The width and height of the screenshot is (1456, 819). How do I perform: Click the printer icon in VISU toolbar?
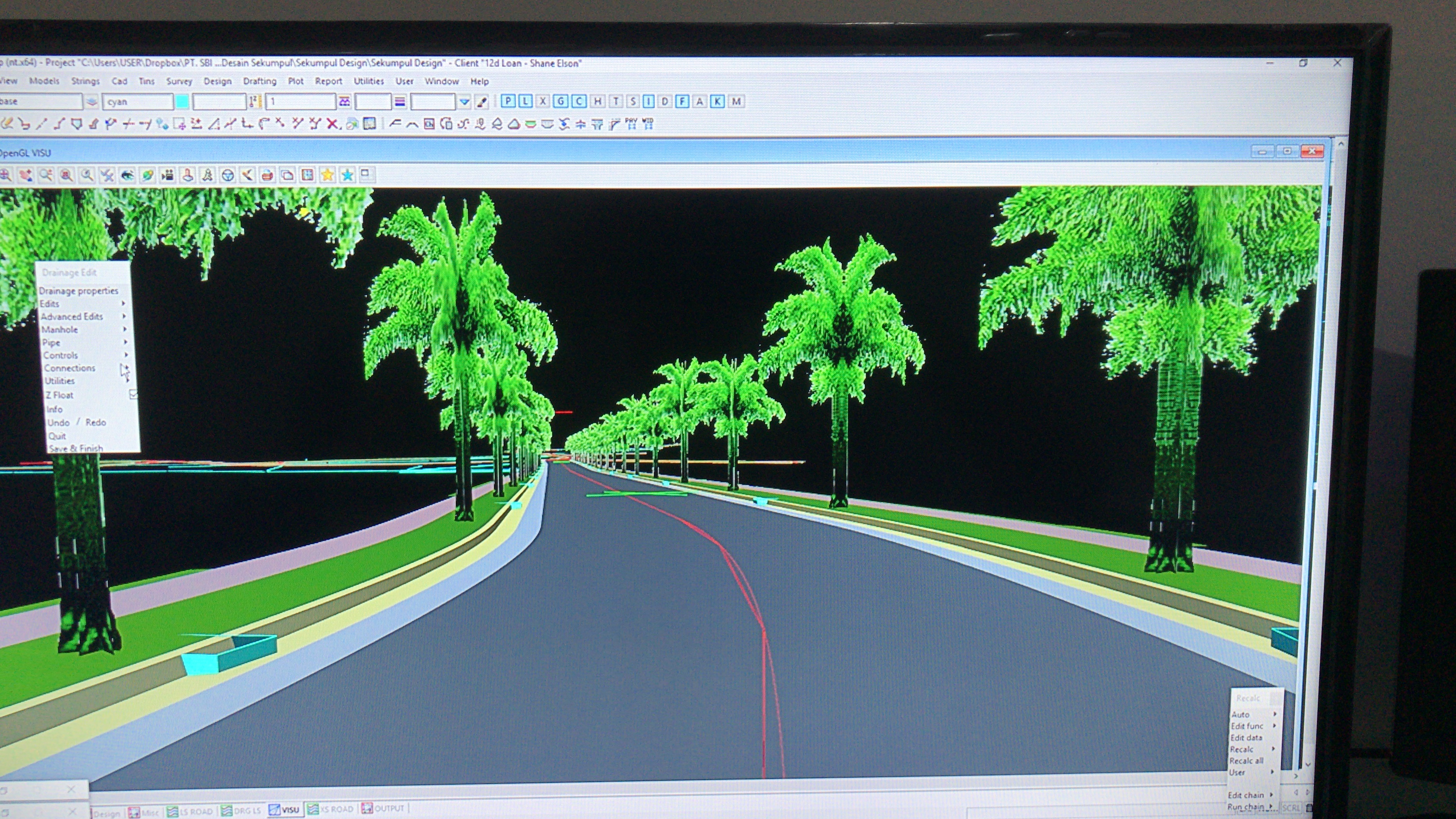[267, 176]
